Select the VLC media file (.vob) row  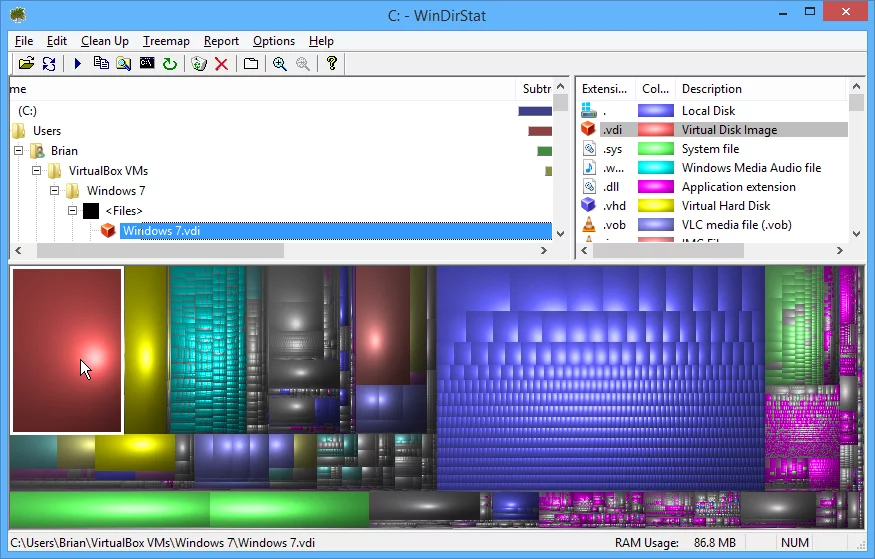click(x=737, y=224)
